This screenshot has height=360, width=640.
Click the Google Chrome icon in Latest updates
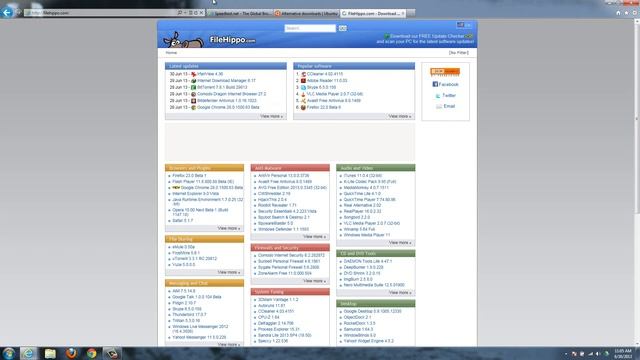tap(193, 107)
